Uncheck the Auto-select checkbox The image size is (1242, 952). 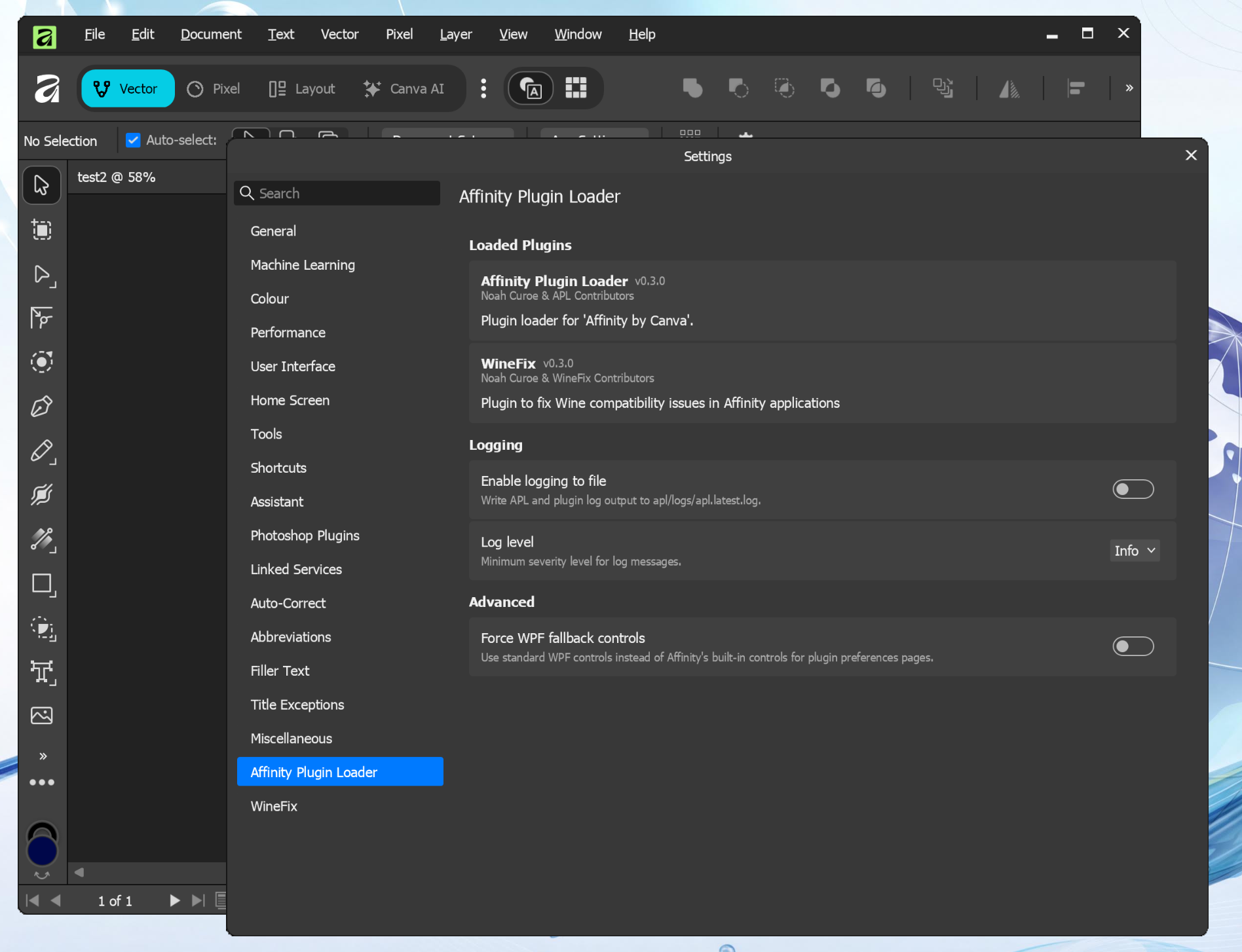[x=133, y=140]
